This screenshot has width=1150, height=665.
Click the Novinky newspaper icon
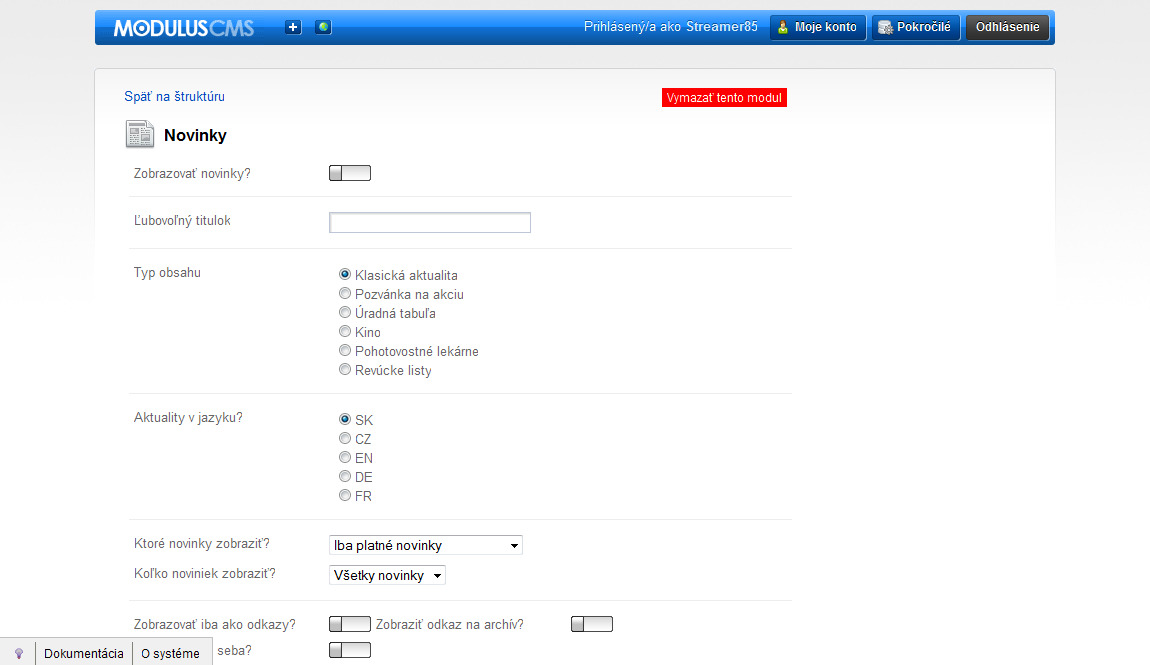(140, 135)
